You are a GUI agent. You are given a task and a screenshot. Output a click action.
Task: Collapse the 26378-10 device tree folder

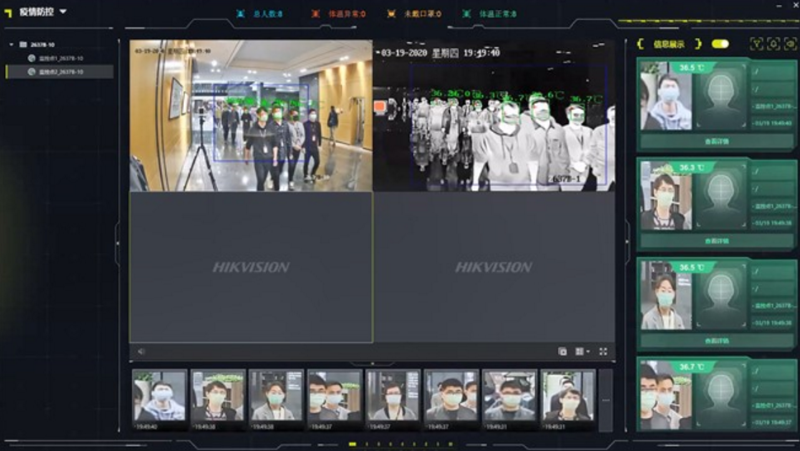[x=12, y=44]
